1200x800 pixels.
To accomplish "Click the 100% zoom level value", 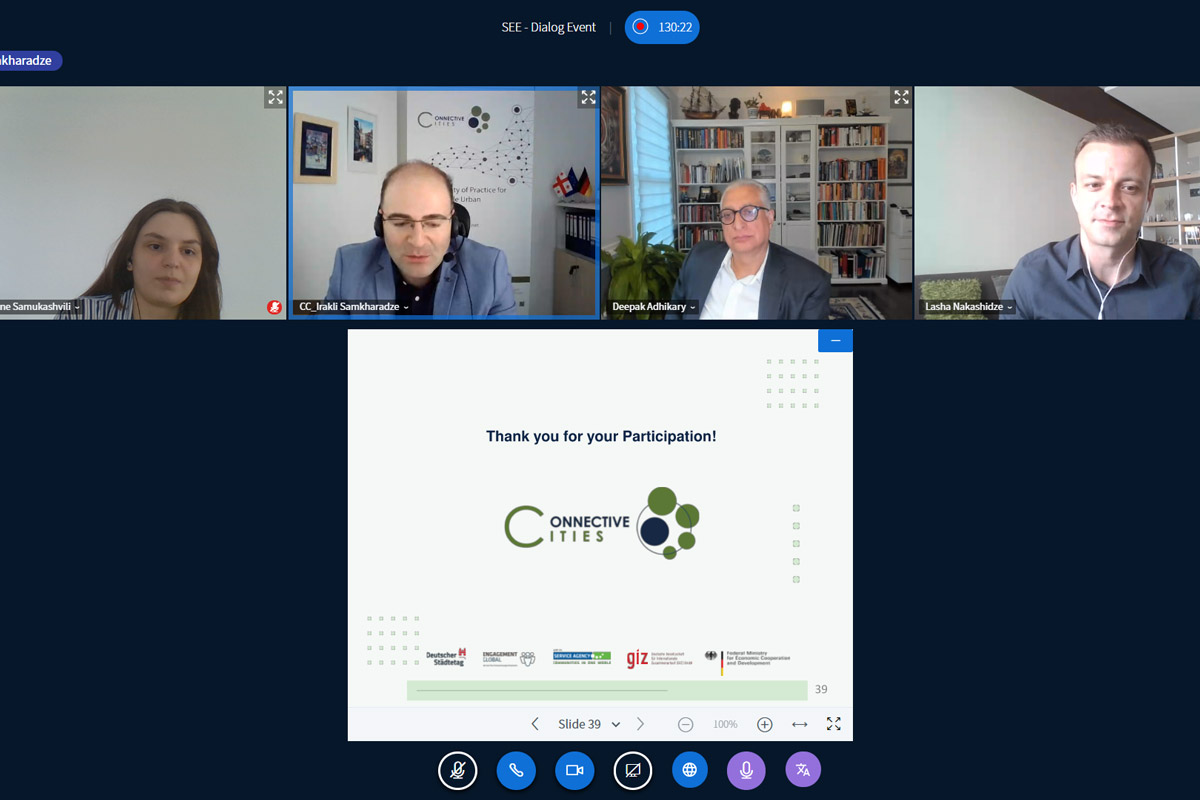I will [725, 724].
